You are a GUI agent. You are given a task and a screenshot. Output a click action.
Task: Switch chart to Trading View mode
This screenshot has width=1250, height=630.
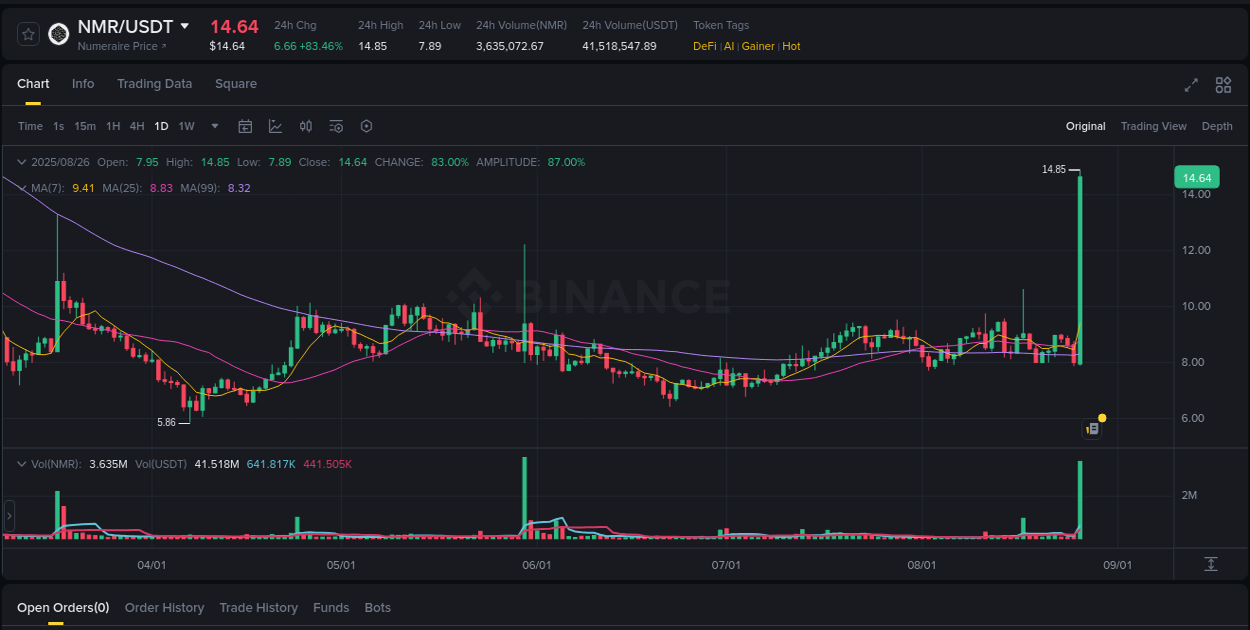pyautogui.click(x=1153, y=126)
